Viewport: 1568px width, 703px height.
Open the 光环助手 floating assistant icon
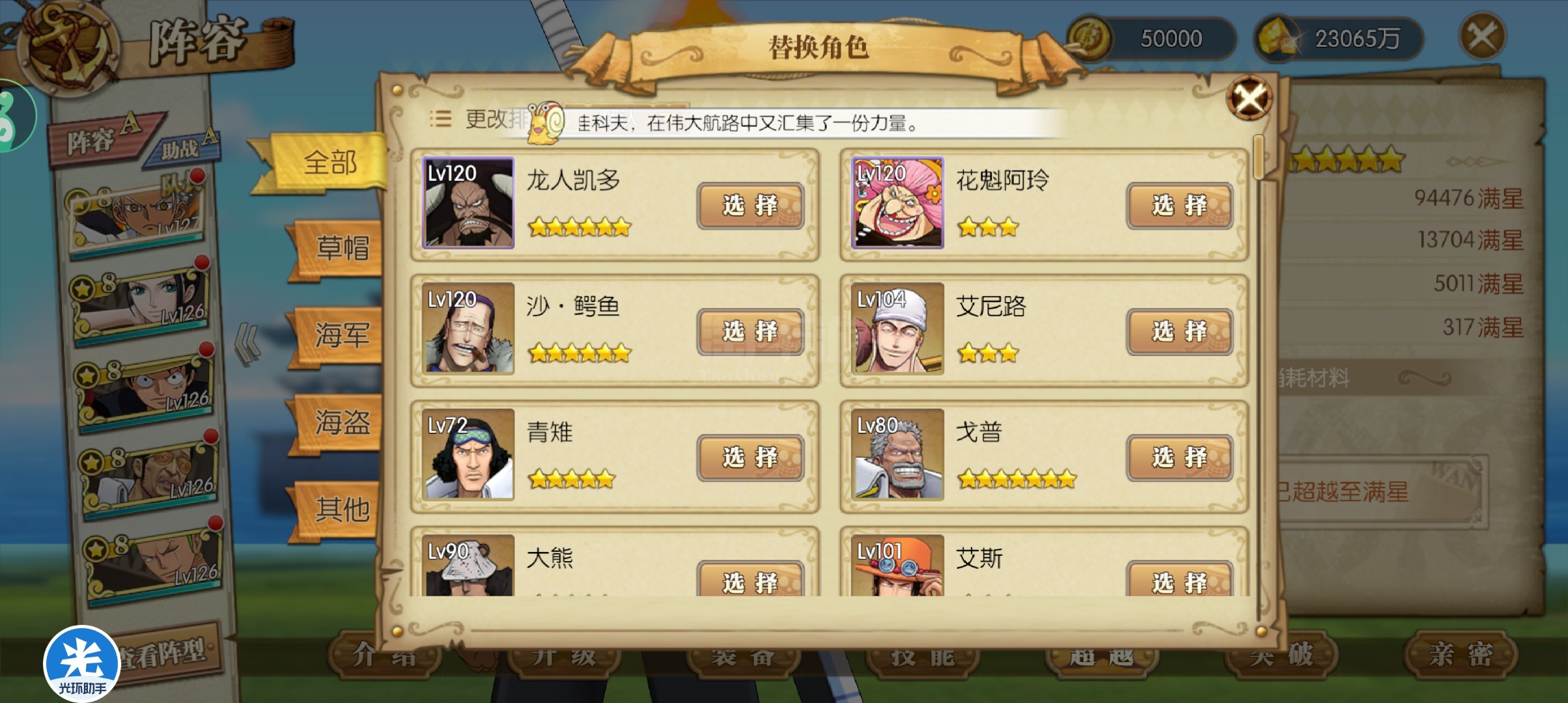(x=81, y=664)
